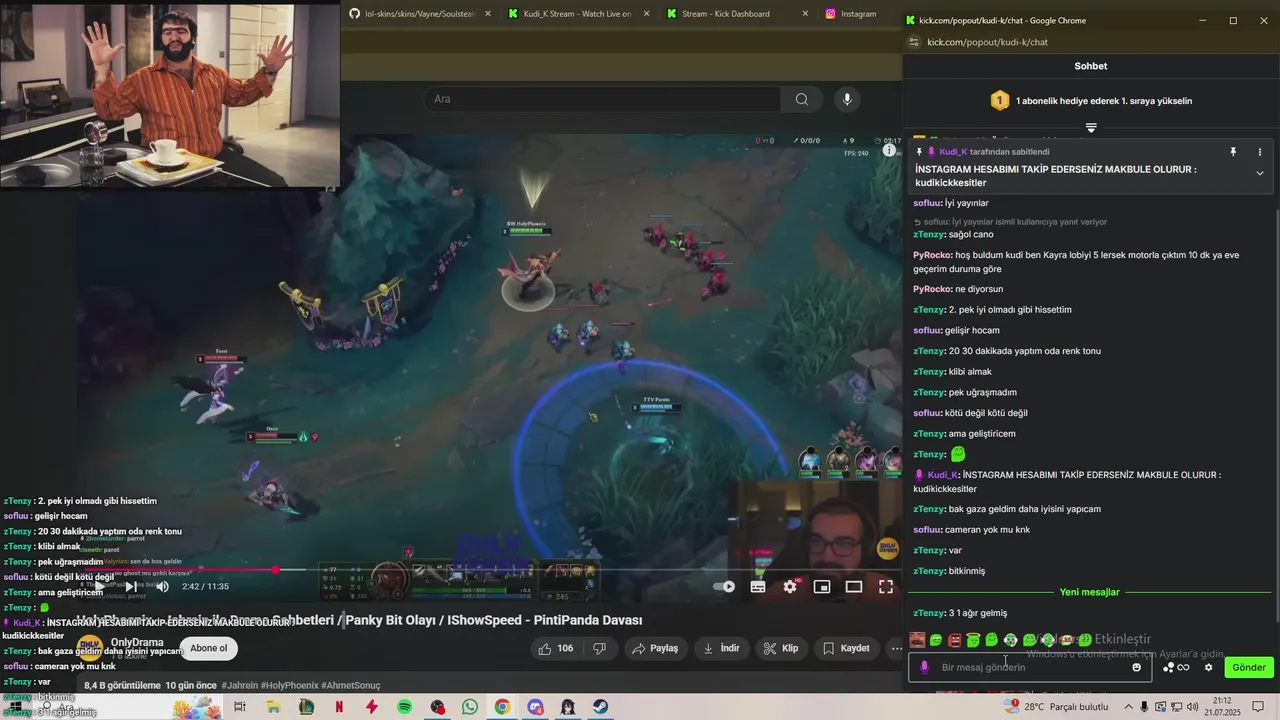This screenshot has height=720, width=1280.
Task: Share the video with 'Paylaş'
Action: [655, 648]
